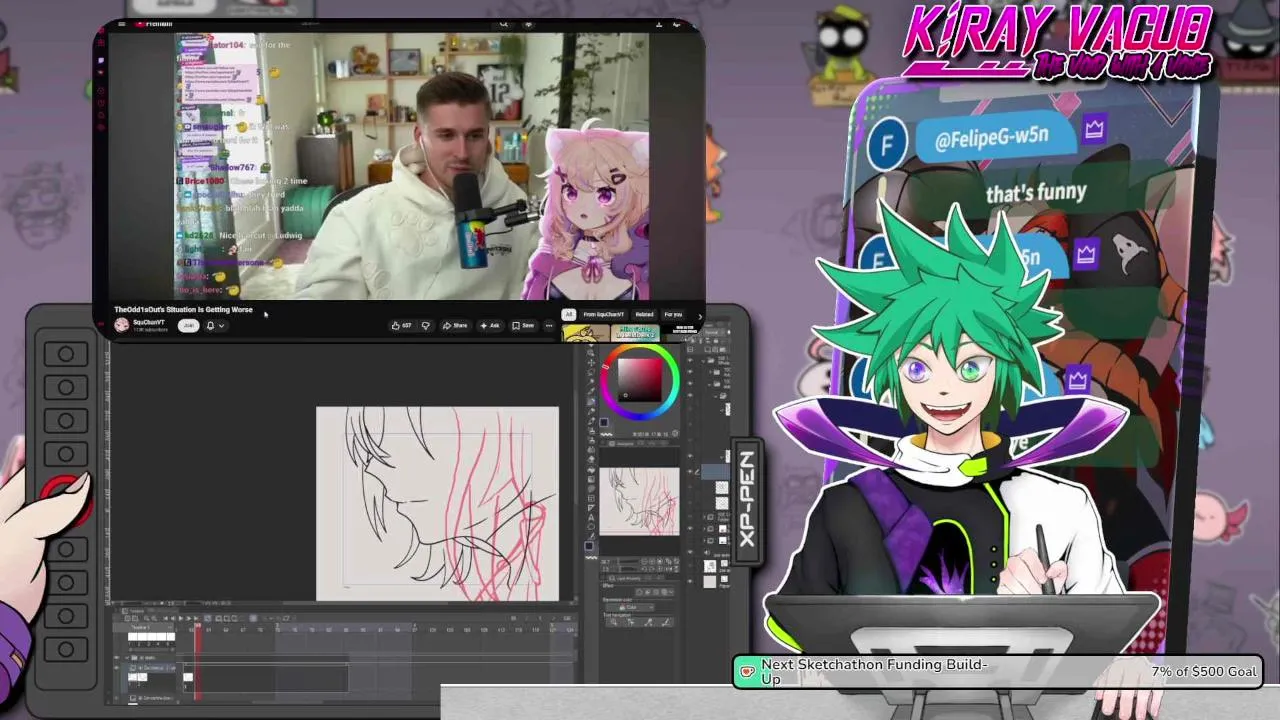Click the Ask button
Viewport: 1280px width, 720px height.
click(x=490, y=325)
